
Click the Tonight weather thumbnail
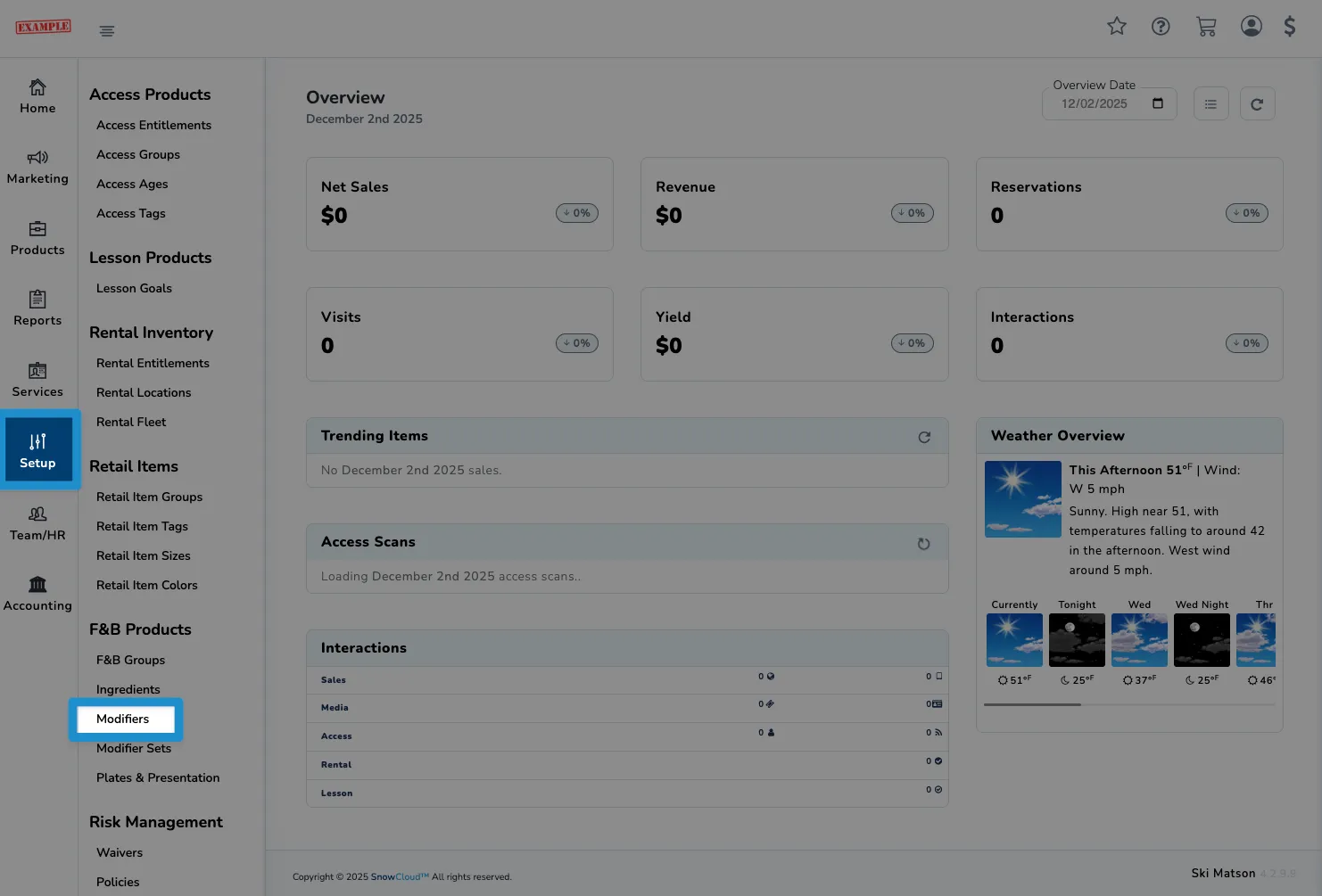click(x=1077, y=640)
